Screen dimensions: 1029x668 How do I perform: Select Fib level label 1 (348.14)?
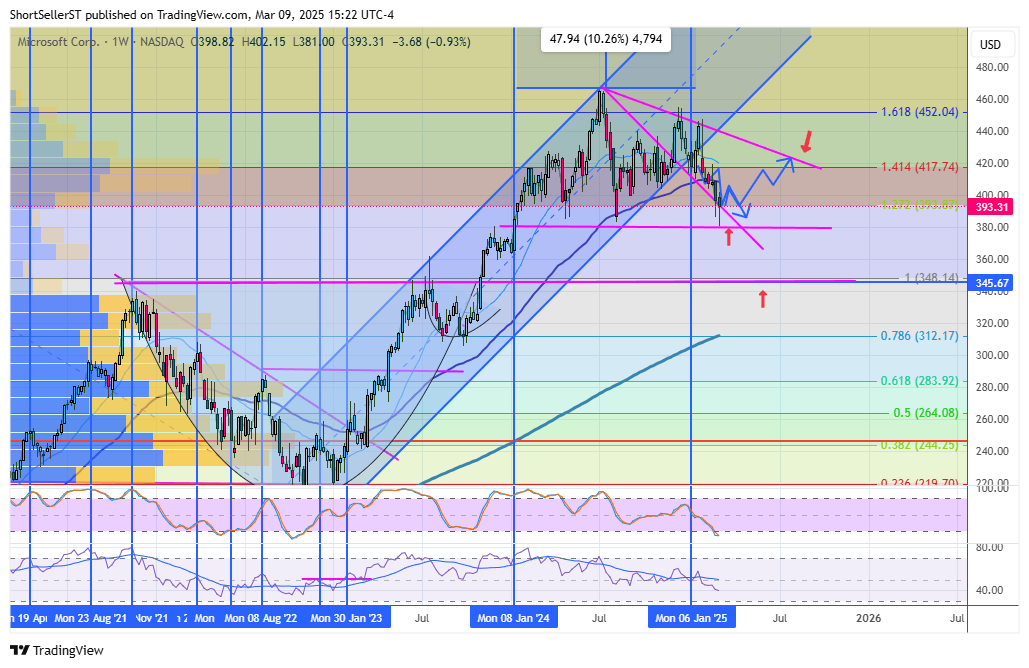(x=932, y=278)
